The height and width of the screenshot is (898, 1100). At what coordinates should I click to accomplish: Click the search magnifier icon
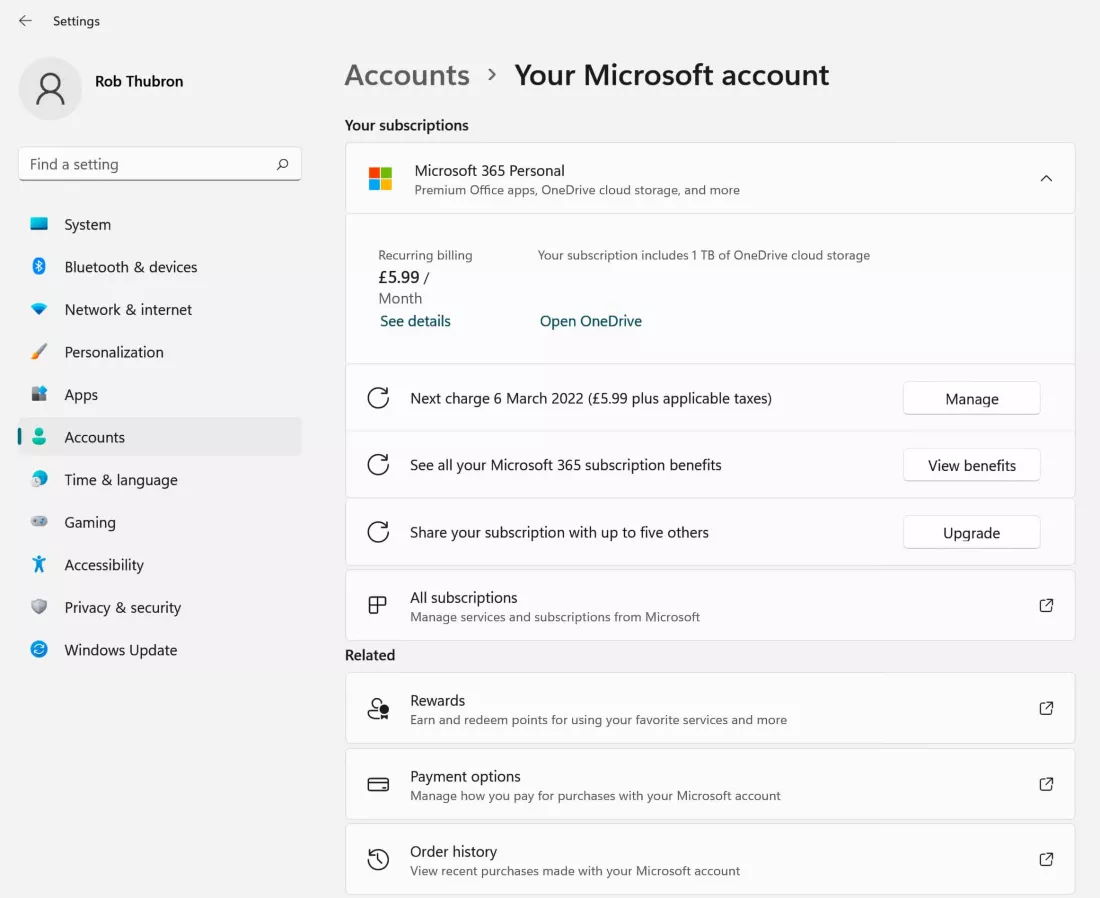(x=282, y=164)
